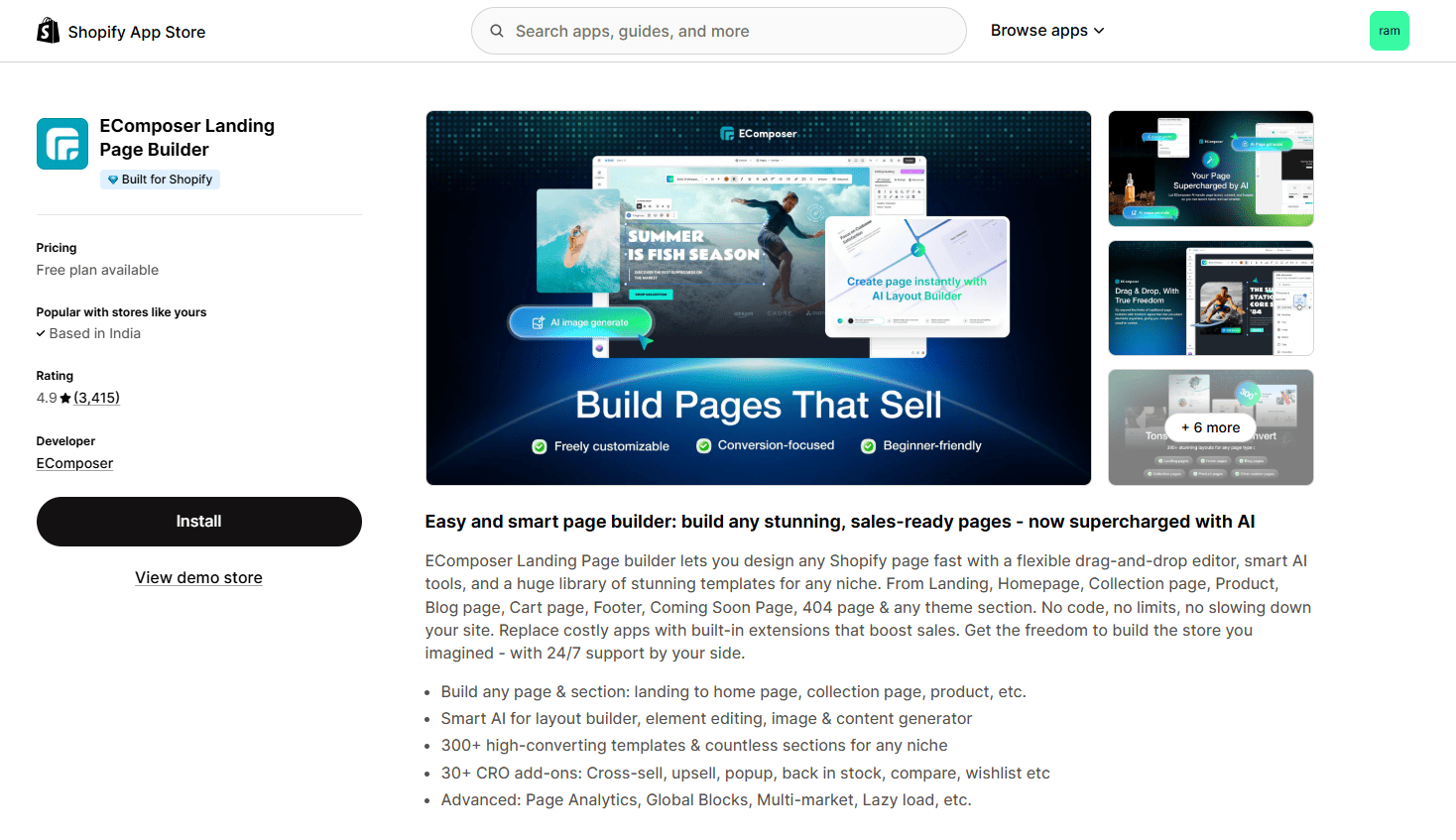The width and height of the screenshot is (1456, 840).
Task: Click the rating star icon
Action: [x=65, y=398]
